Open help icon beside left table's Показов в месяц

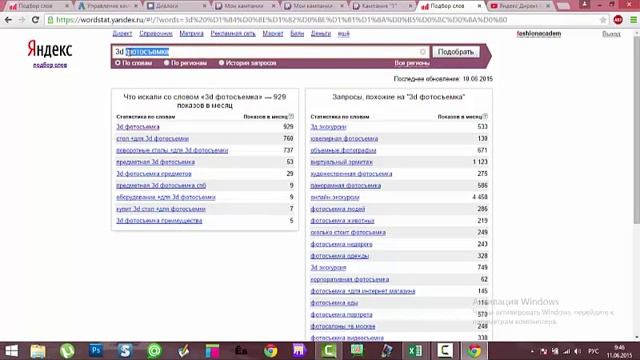click(x=291, y=116)
